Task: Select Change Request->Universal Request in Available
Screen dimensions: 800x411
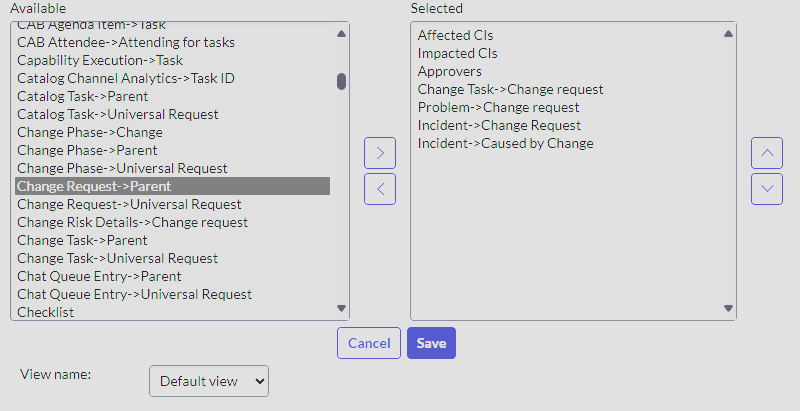Action: [x=129, y=204]
